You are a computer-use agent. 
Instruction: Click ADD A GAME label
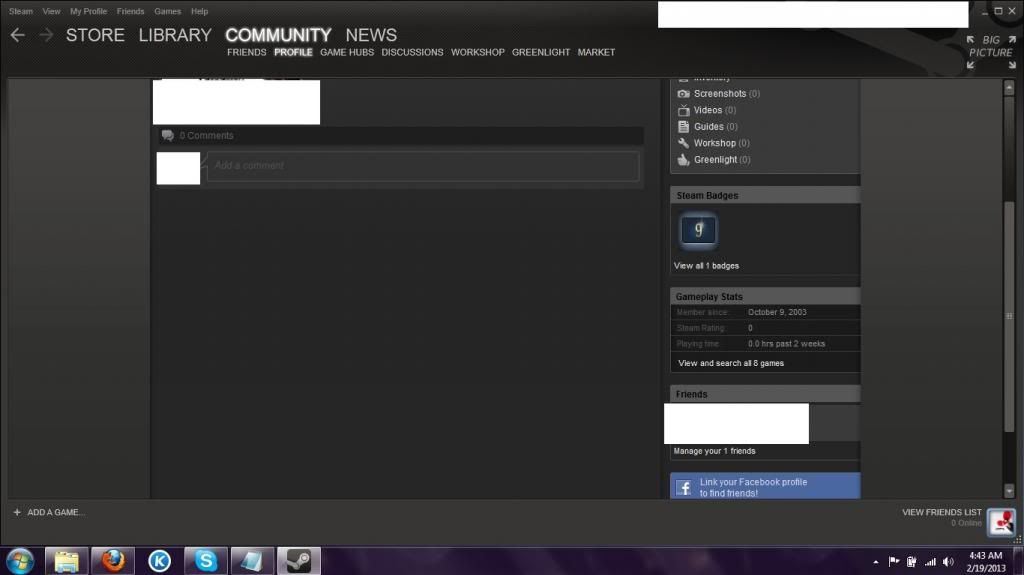pyautogui.click(x=56, y=512)
